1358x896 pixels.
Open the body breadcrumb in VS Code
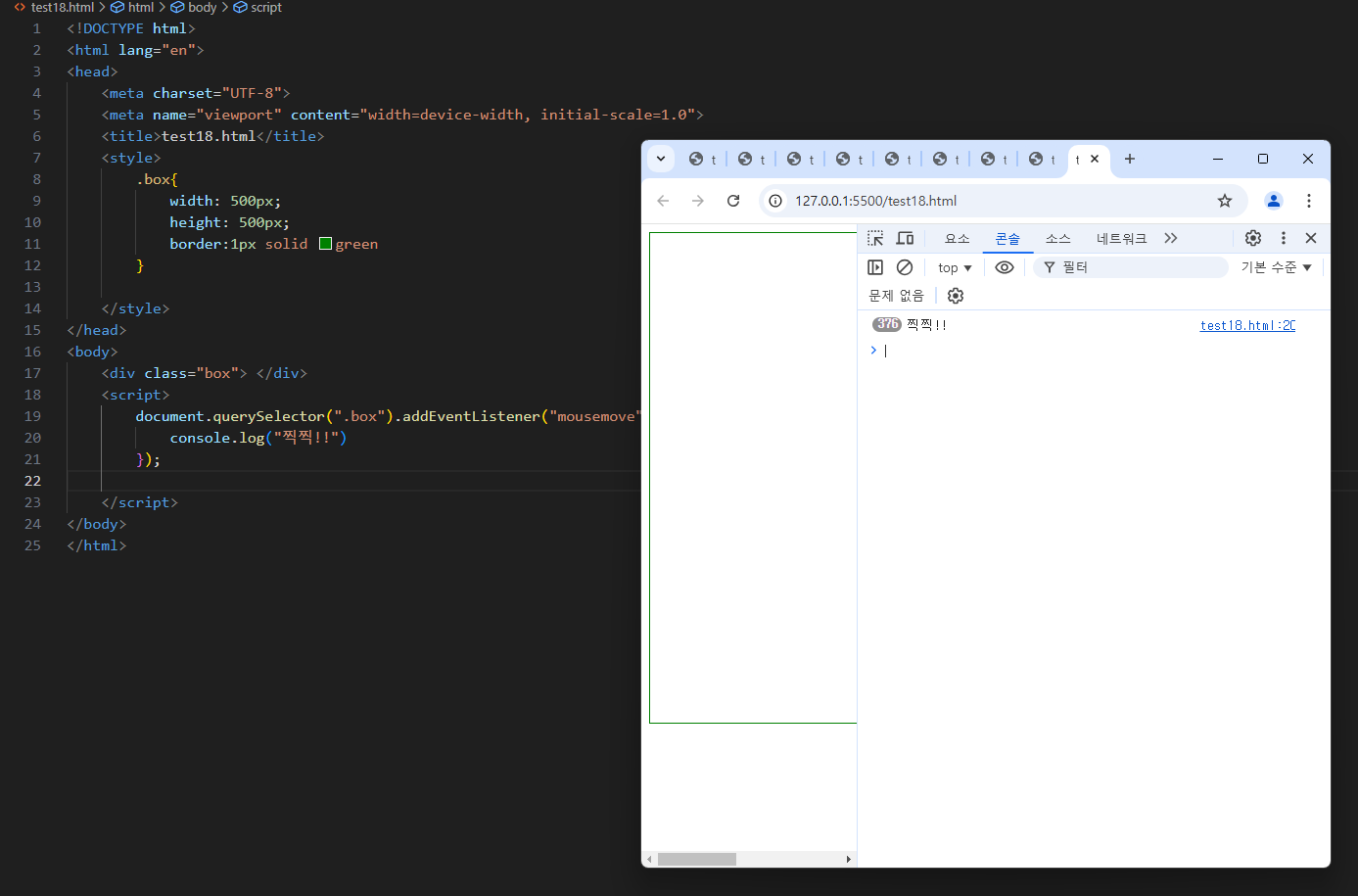(194, 7)
